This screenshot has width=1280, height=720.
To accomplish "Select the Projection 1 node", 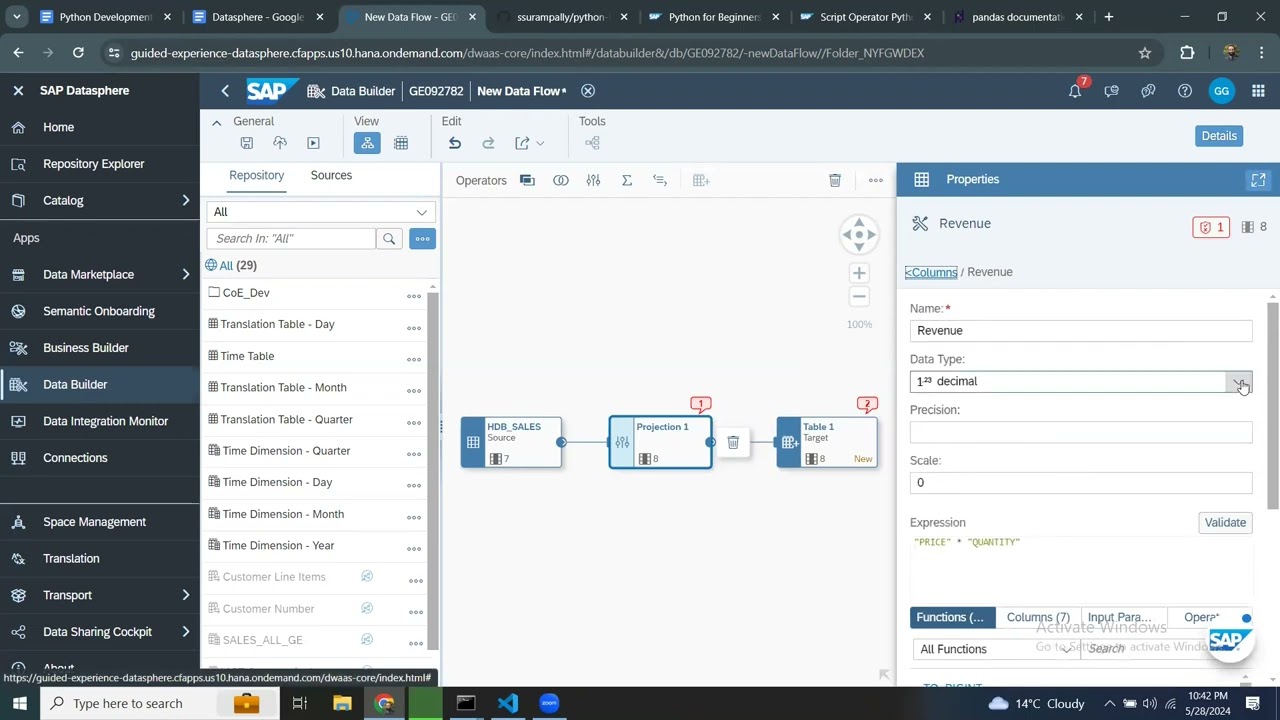I will point(660,442).
